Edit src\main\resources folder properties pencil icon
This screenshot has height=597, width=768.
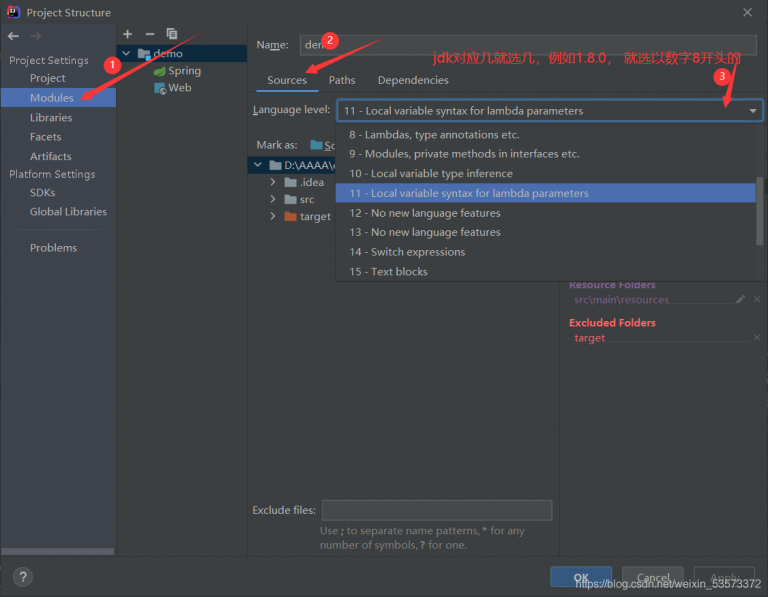pyautogui.click(x=740, y=299)
